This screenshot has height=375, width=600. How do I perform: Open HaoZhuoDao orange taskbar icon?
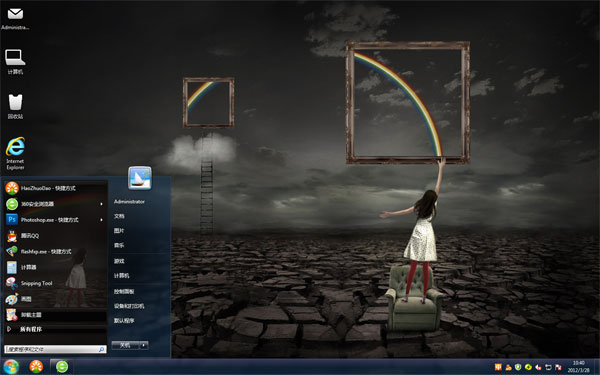[x=36, y=367]
